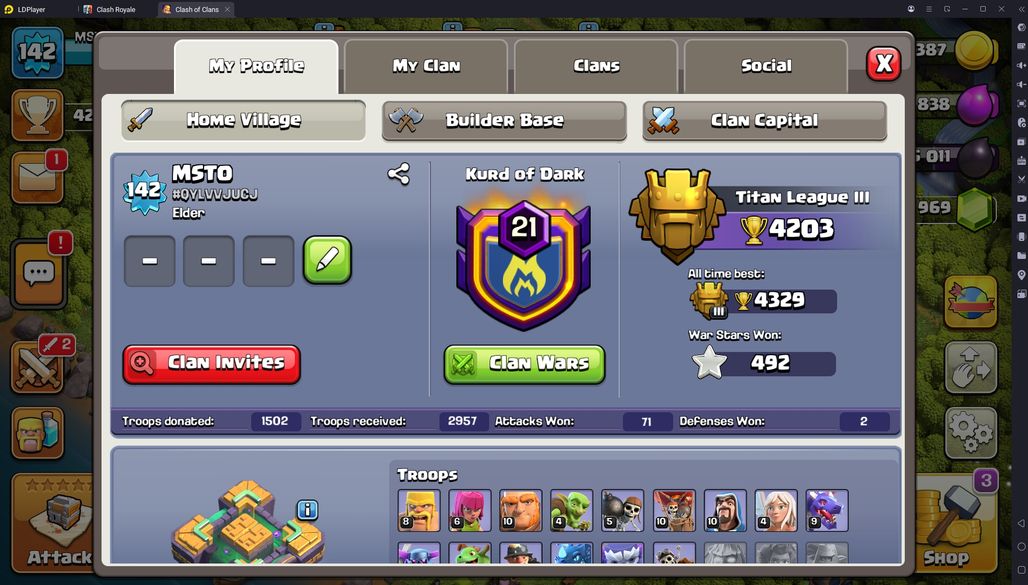Open the trophy rankings icon
Screen dimensions: 1028x585
pyautogui.click(x=37, y=115)
